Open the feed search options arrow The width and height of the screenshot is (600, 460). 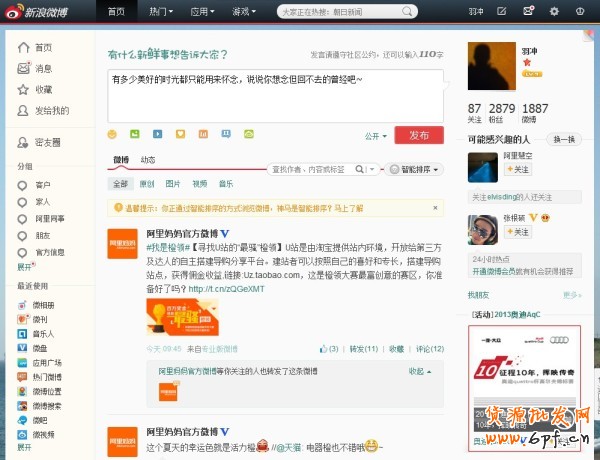pyautogui.click(x=372, y=169)
